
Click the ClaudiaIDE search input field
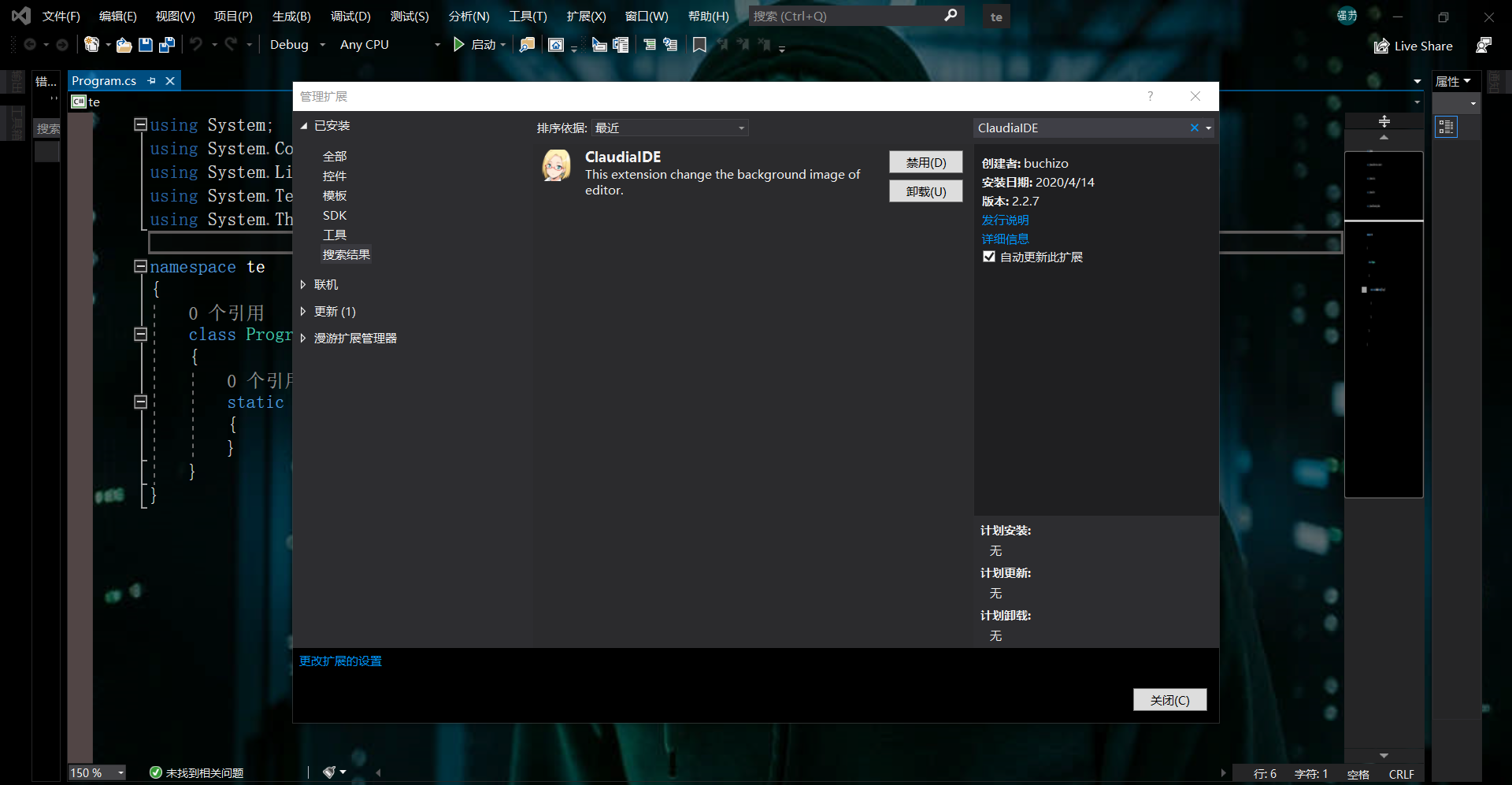point(1081,128)
